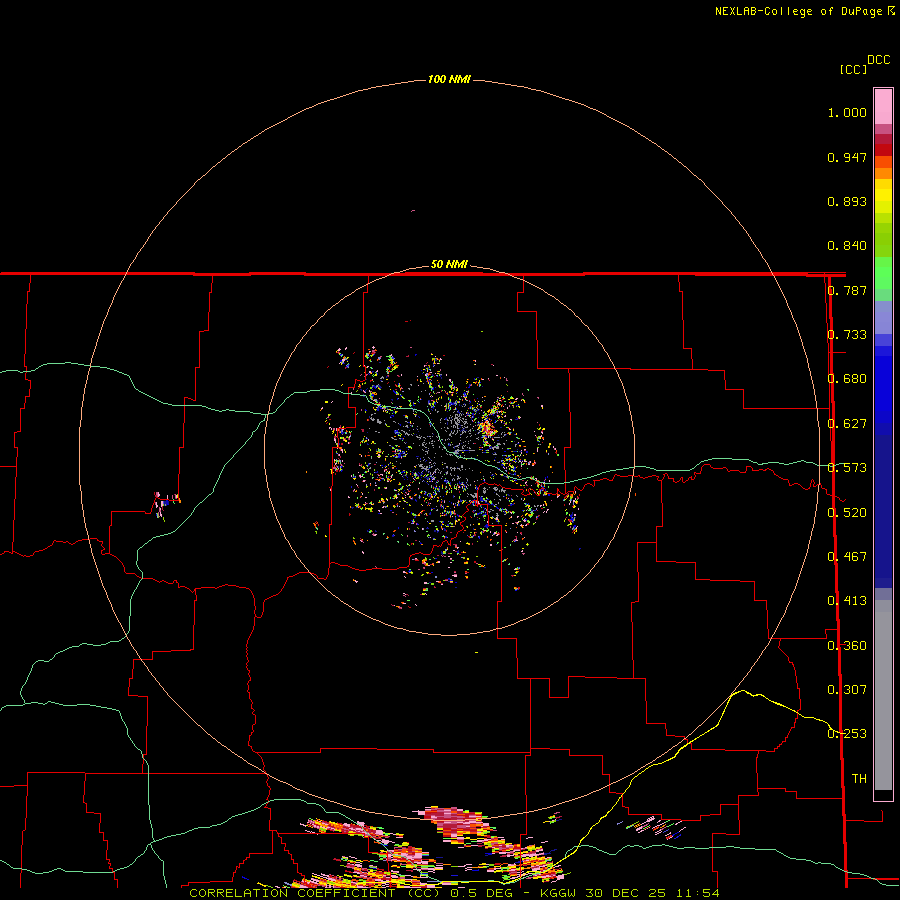Click the 11:54 timestamp text
This screenshot has height=900, width=900.
coord(697,893)
